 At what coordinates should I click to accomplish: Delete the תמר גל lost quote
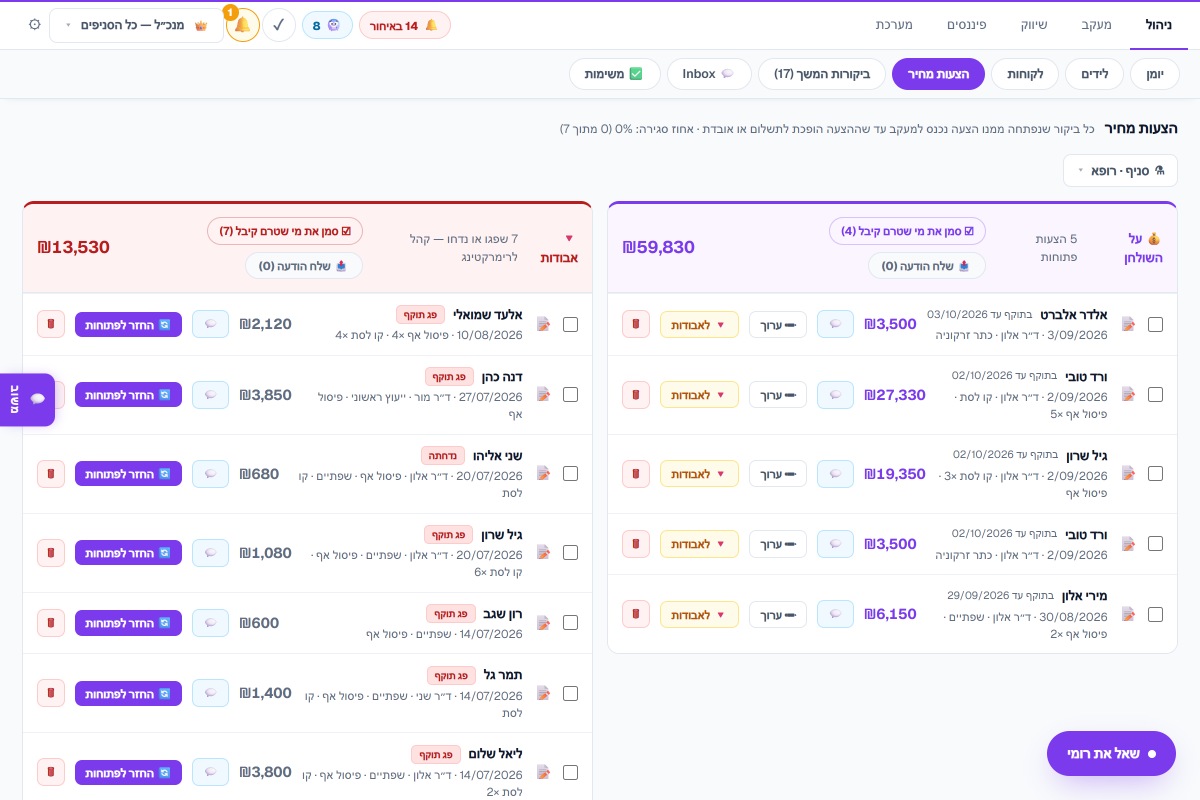(x=51, y=693)
